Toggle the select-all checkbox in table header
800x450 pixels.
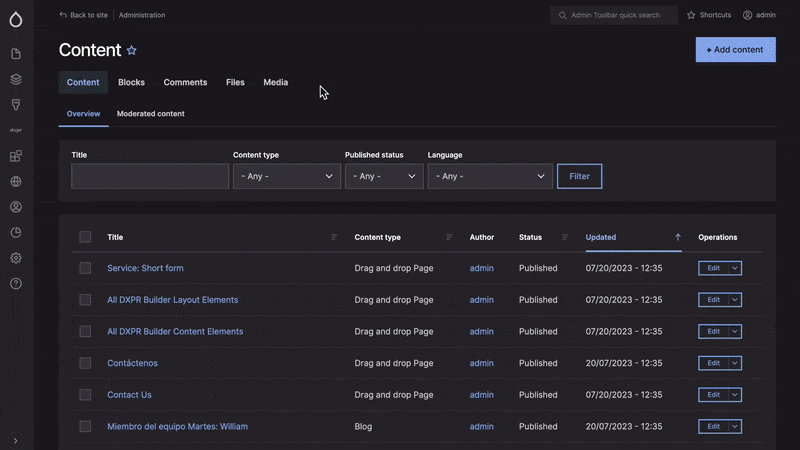click(85, 237)
